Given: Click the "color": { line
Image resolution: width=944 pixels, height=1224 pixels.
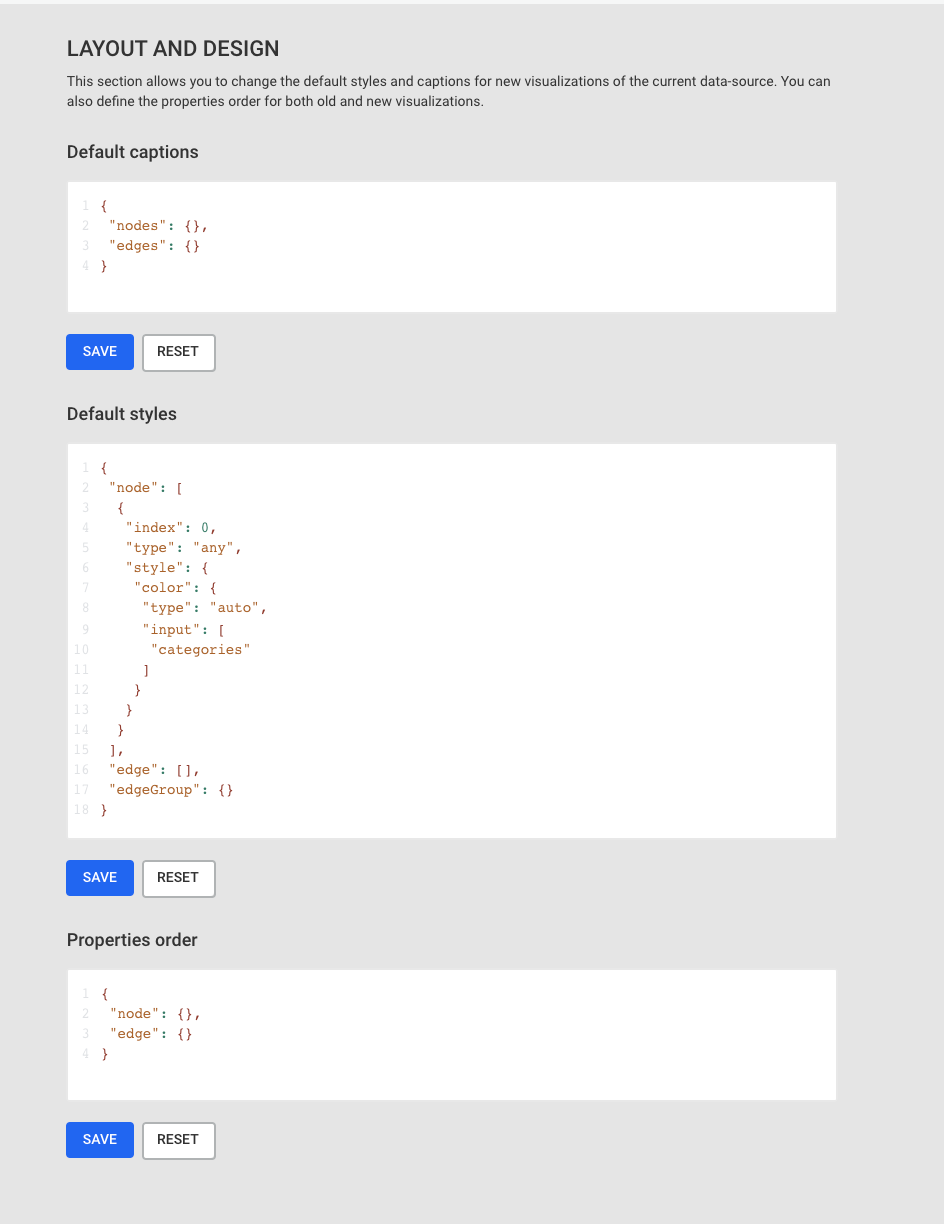Looking at the screenshot, I should pos(175,588).
